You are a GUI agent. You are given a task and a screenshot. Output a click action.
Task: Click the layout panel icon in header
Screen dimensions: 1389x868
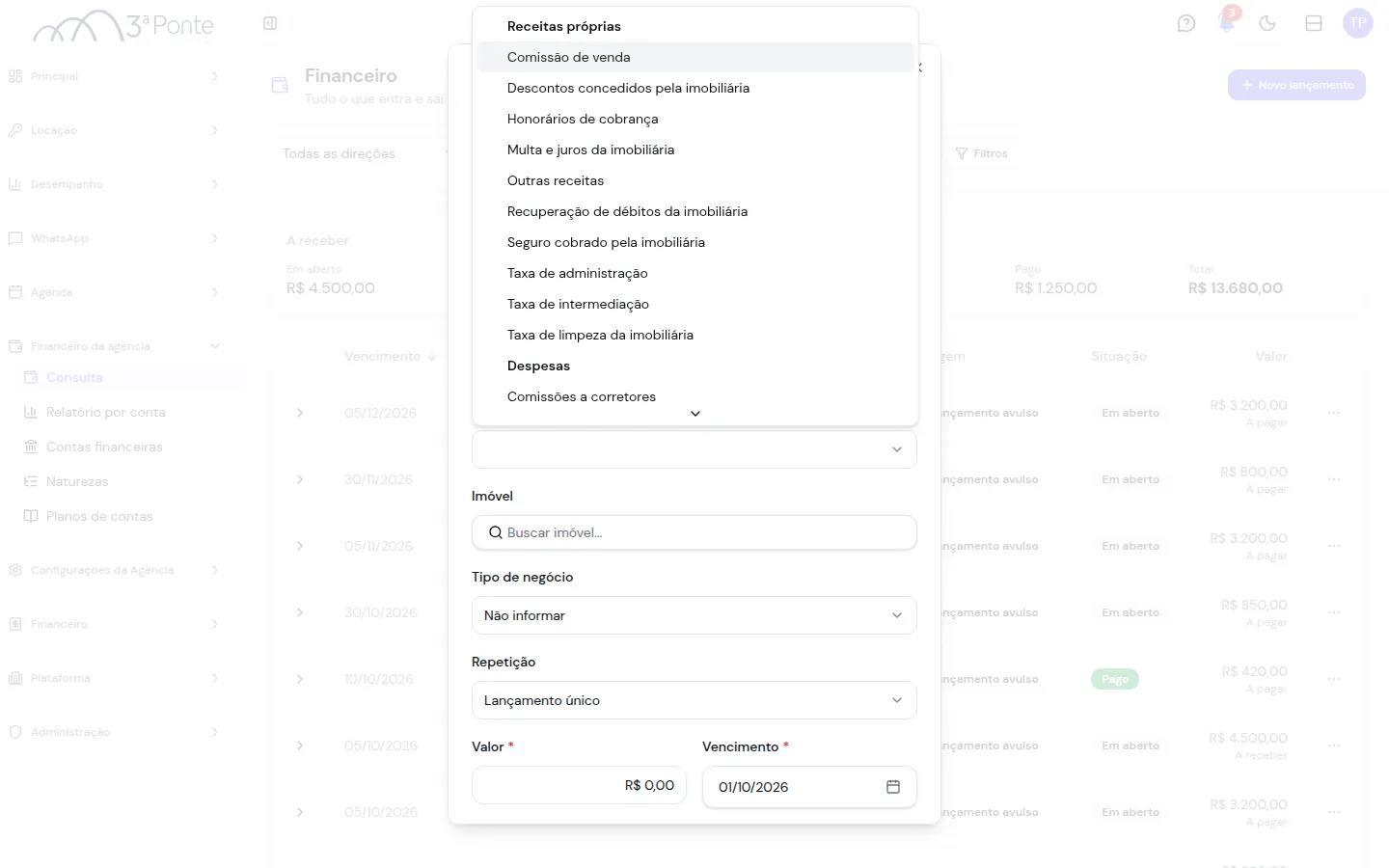(1314, 23)
